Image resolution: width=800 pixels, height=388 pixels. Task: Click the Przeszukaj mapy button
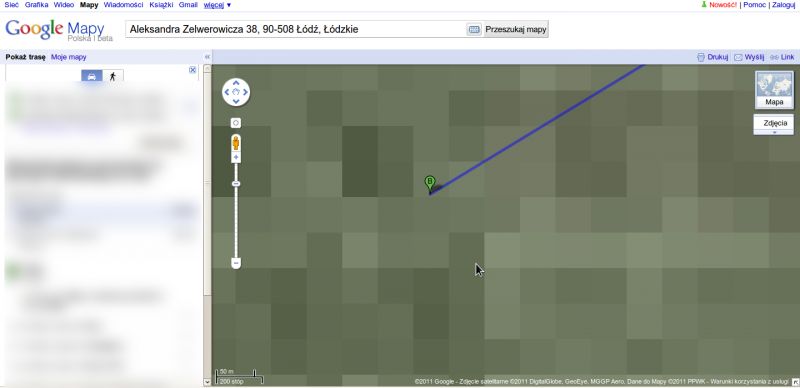click(x=515, y=30)
